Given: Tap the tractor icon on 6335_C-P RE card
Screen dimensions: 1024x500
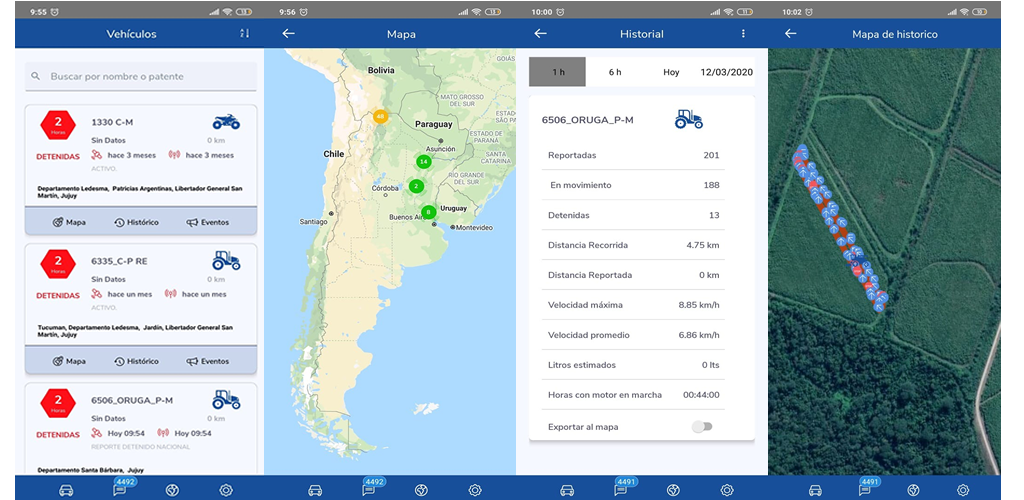Looking at the screenshot, I should [x=226, y=261].
